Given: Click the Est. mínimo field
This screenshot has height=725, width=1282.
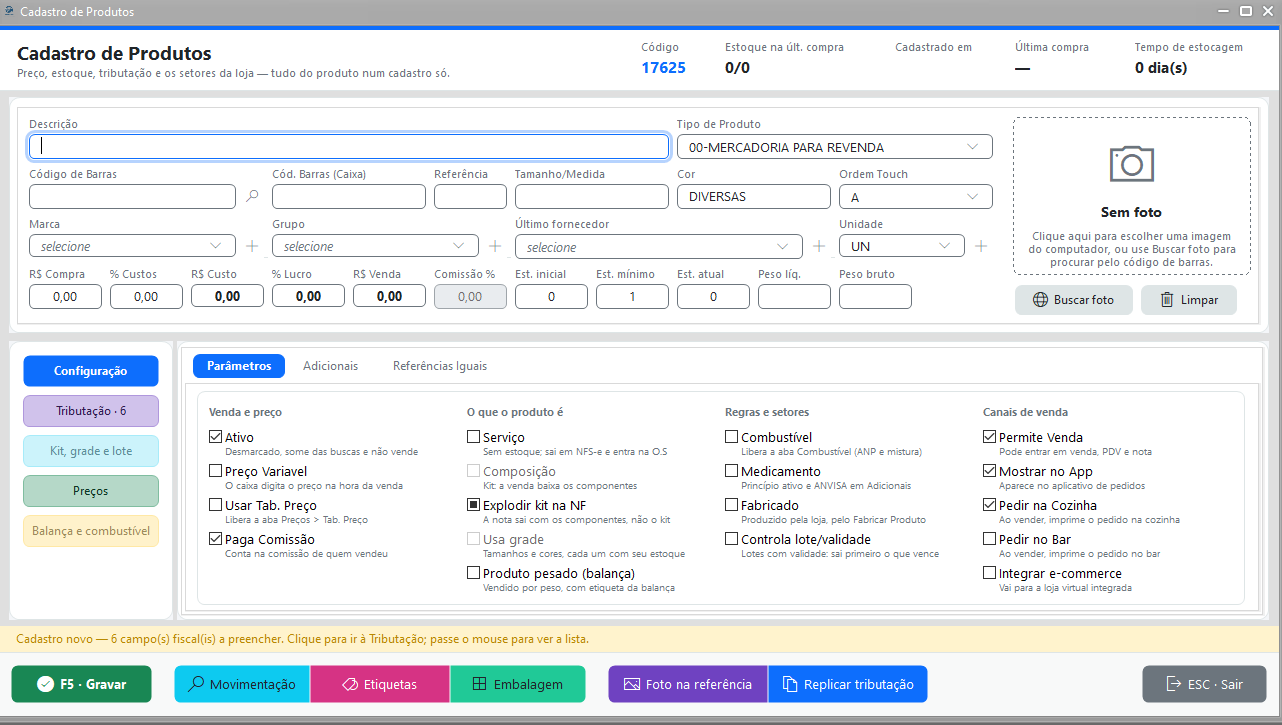Looking at the screenshot, I should [633, 296].
